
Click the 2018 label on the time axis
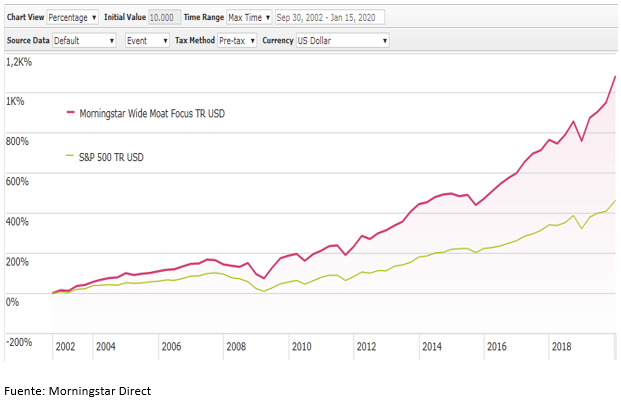pos(561,347)
